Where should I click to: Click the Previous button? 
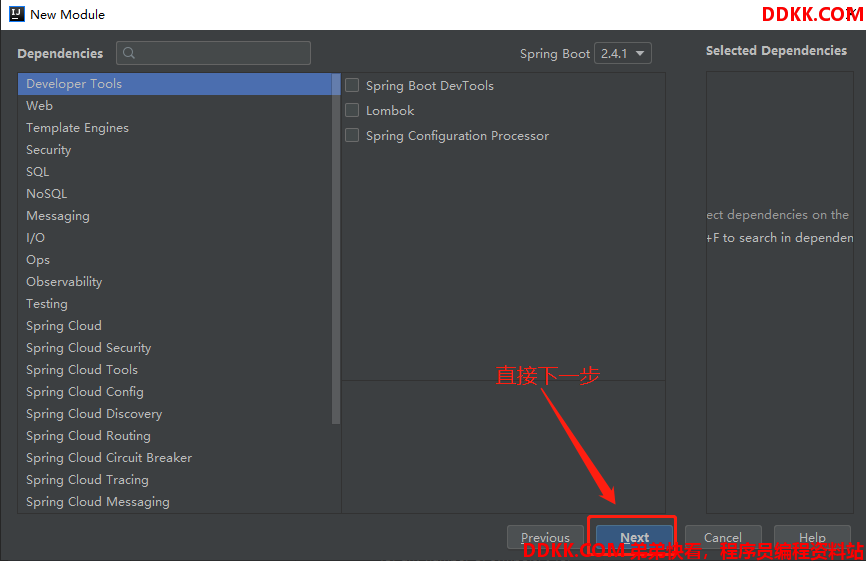(545, 537)
